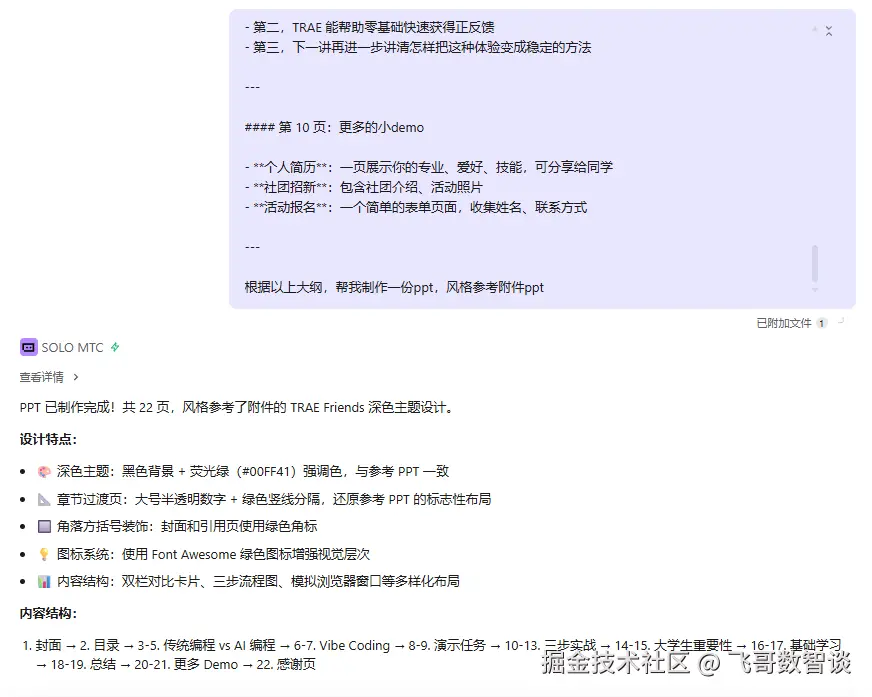Viewport: 872px width, 697px height.
Task: Click the reply arrow icon beside 已附加文件
Action: tap(841, 321)
